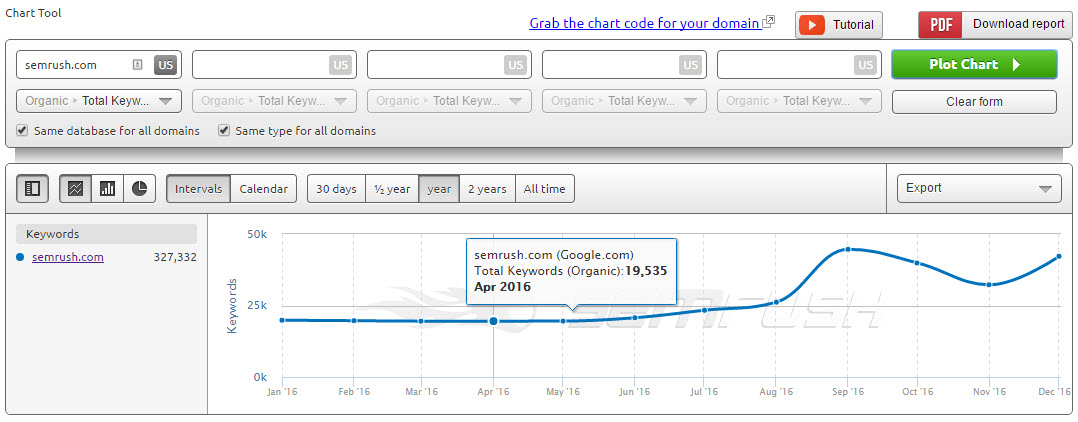
Task: Open the semrush.com link in legend
Action: pyautogui.click(x=68, y=257)
